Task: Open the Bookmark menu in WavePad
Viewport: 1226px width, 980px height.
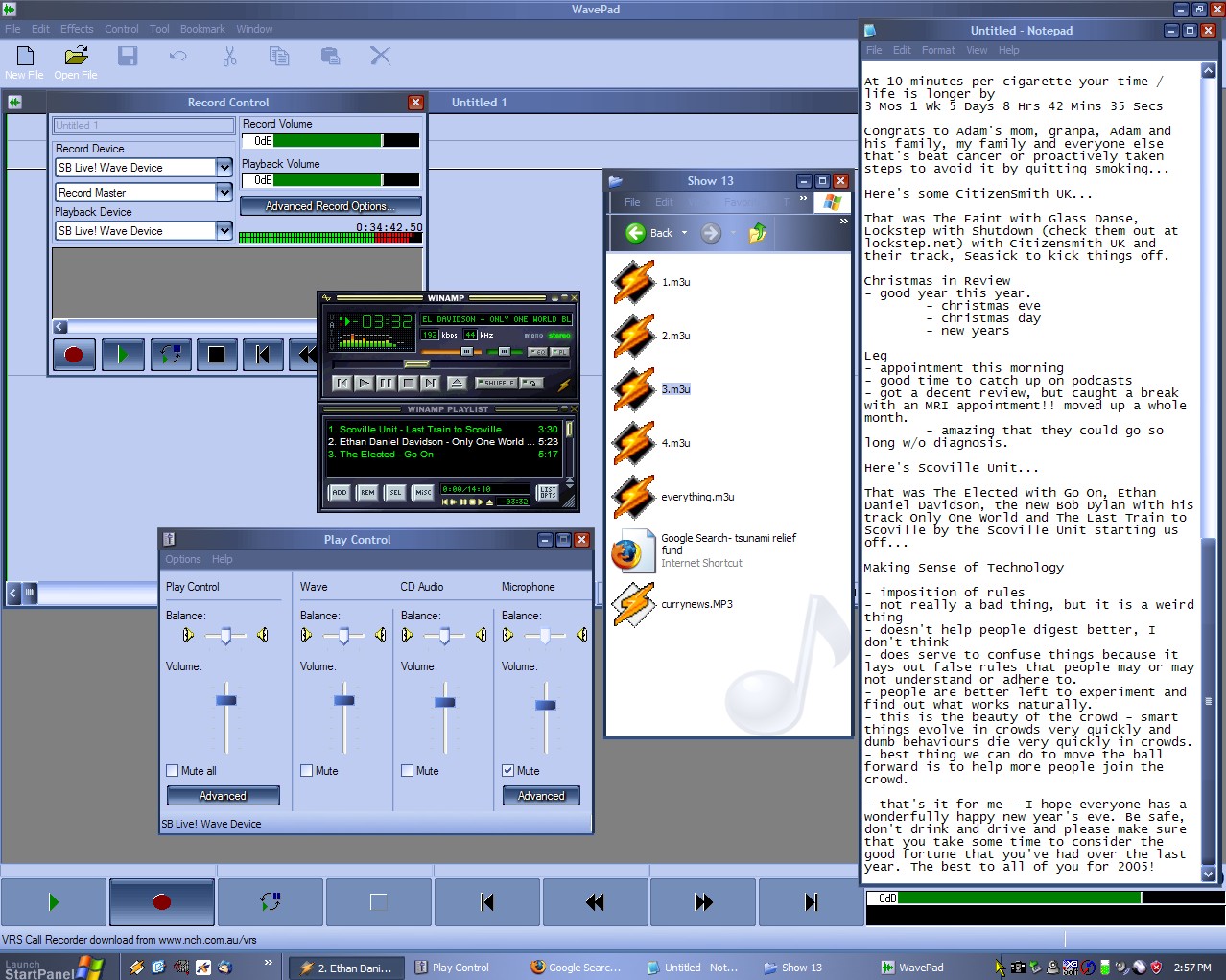Action: pos(202,29)
